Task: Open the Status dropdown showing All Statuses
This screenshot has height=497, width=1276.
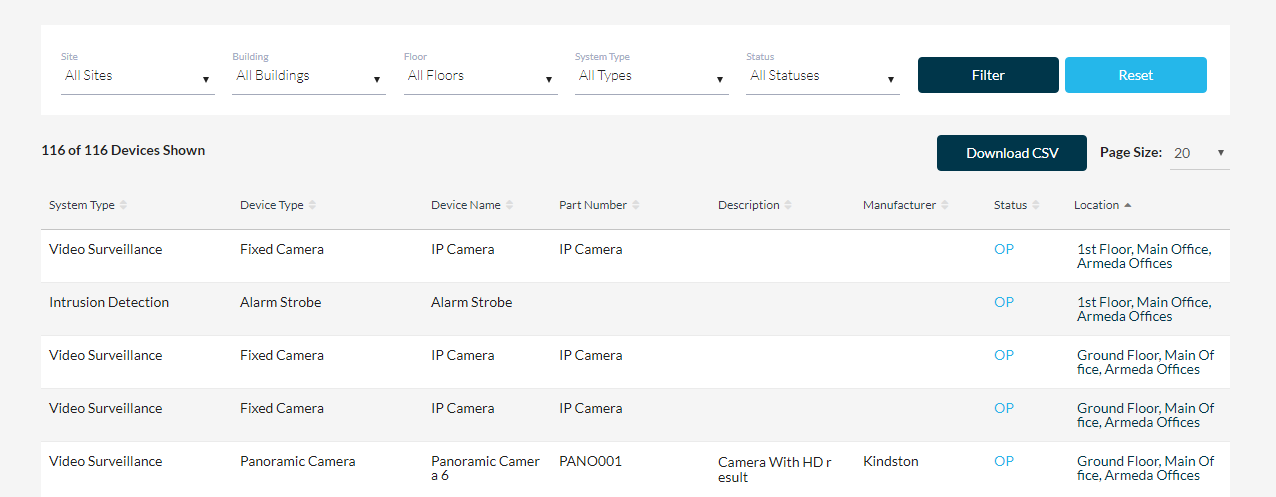Action: 823,76
